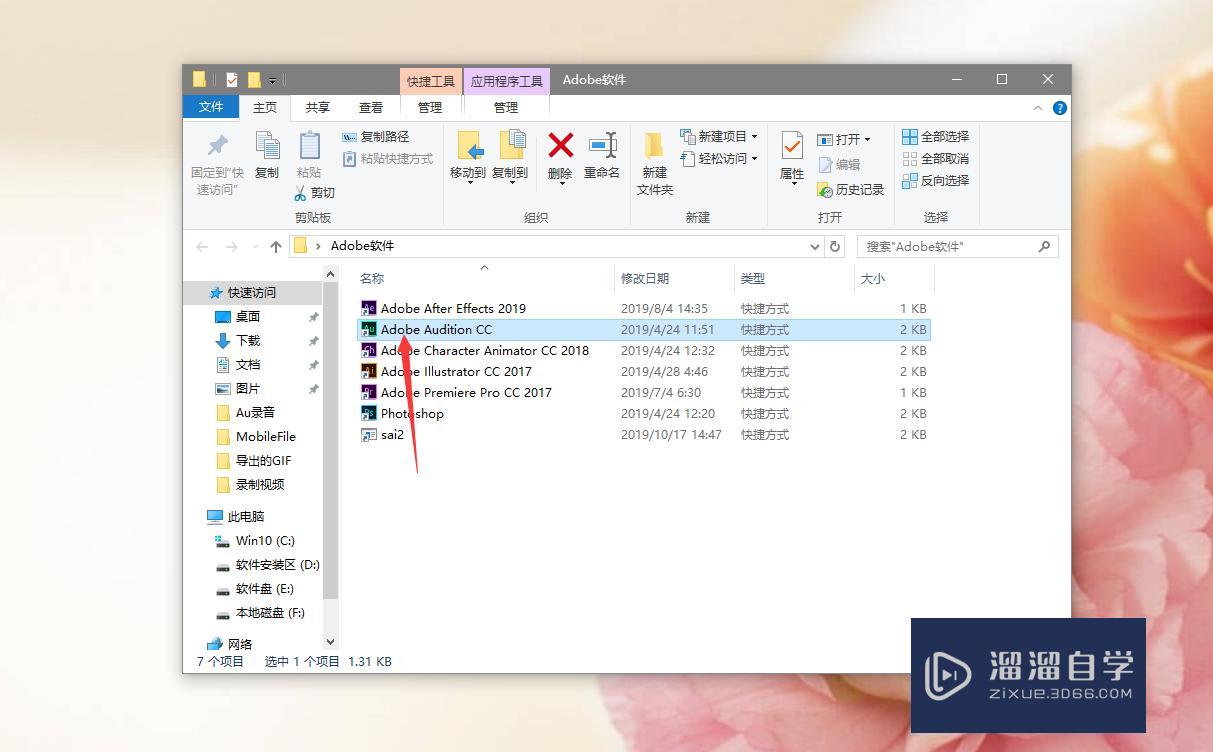Switch to the Share (共享) tab
This screenshot has height=752, width=1213.
click(318, 107)
